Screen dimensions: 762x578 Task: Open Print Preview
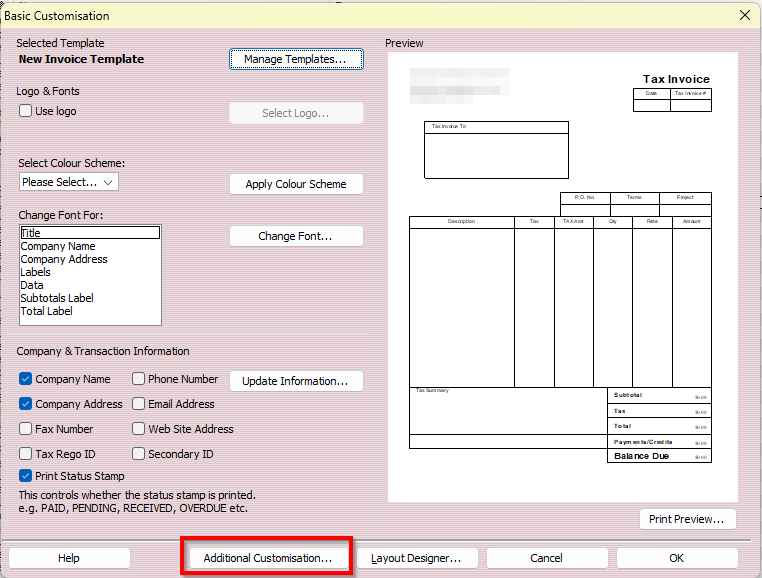[688, 519]
